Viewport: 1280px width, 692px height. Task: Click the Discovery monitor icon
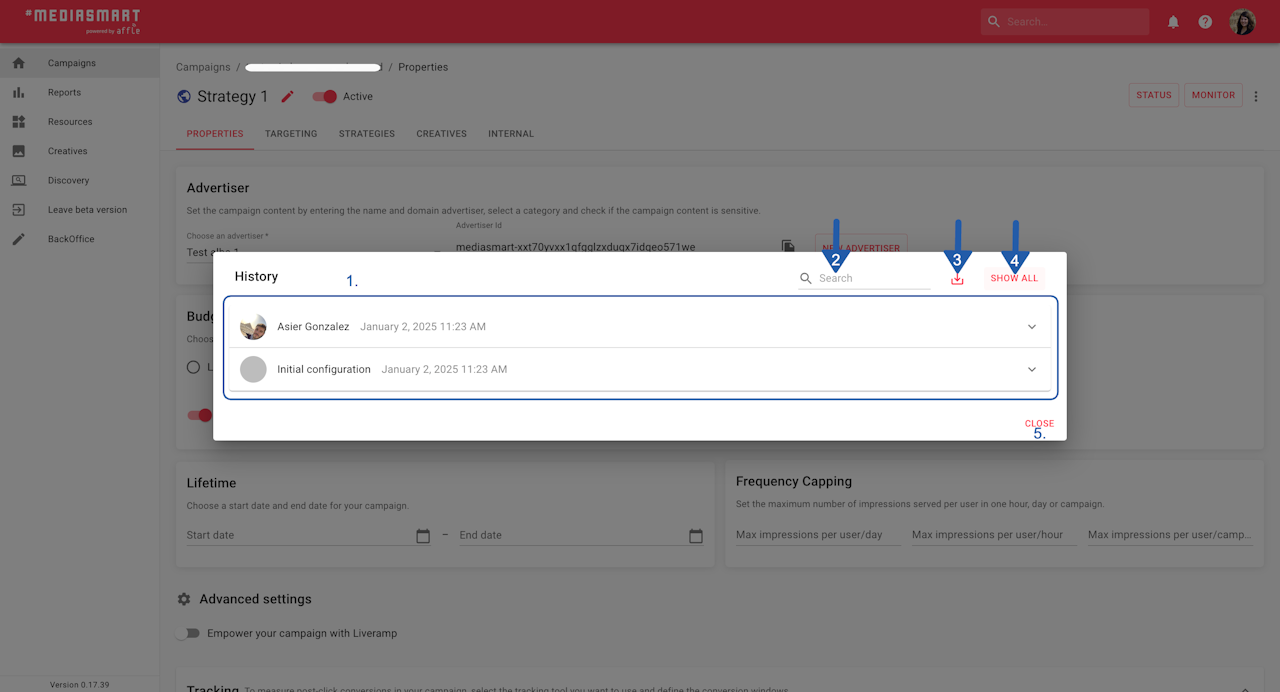[19, 180]
